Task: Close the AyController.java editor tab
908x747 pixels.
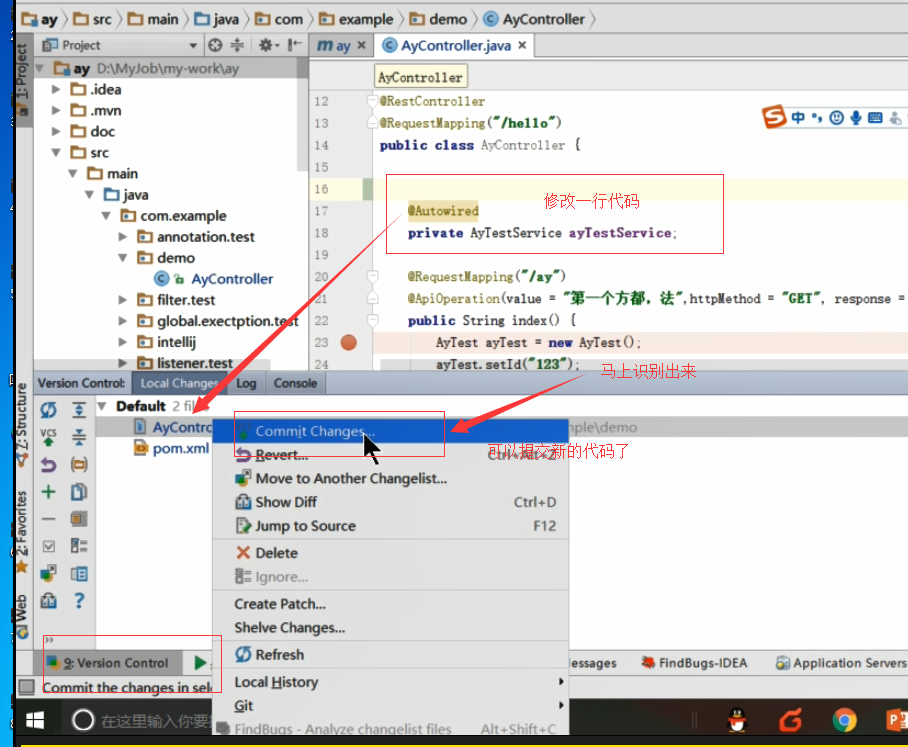Action: pyautogui.click(x=522, y=45)
